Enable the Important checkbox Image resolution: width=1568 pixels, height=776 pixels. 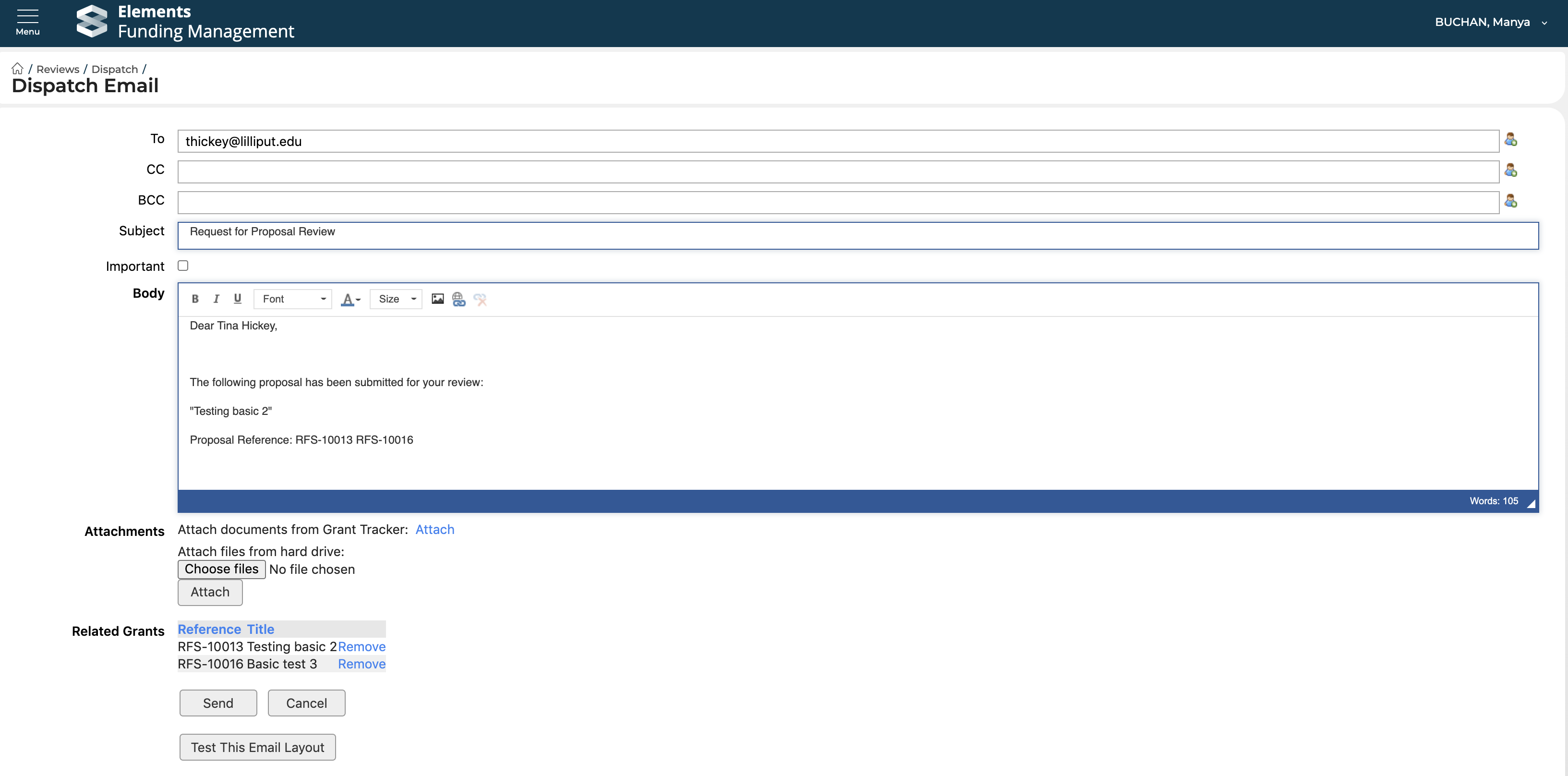pos(182,266)
